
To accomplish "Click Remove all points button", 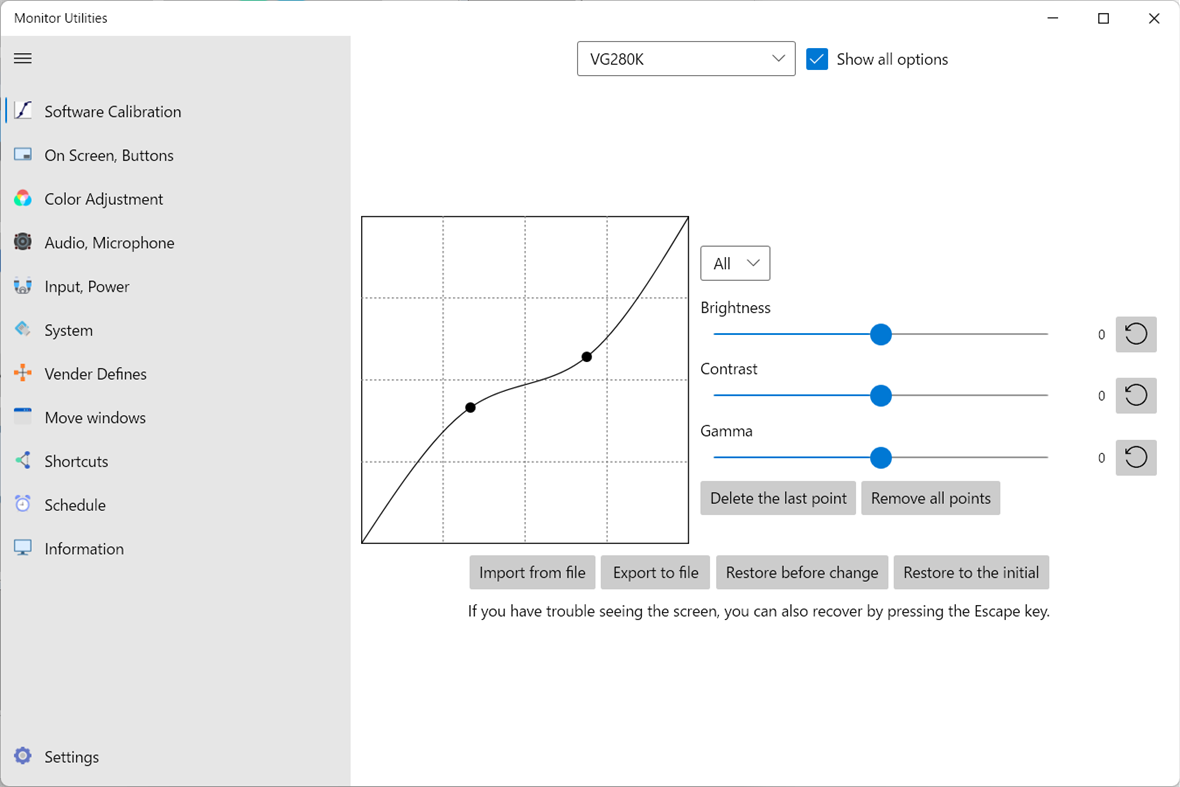I will tap(930, 497).
